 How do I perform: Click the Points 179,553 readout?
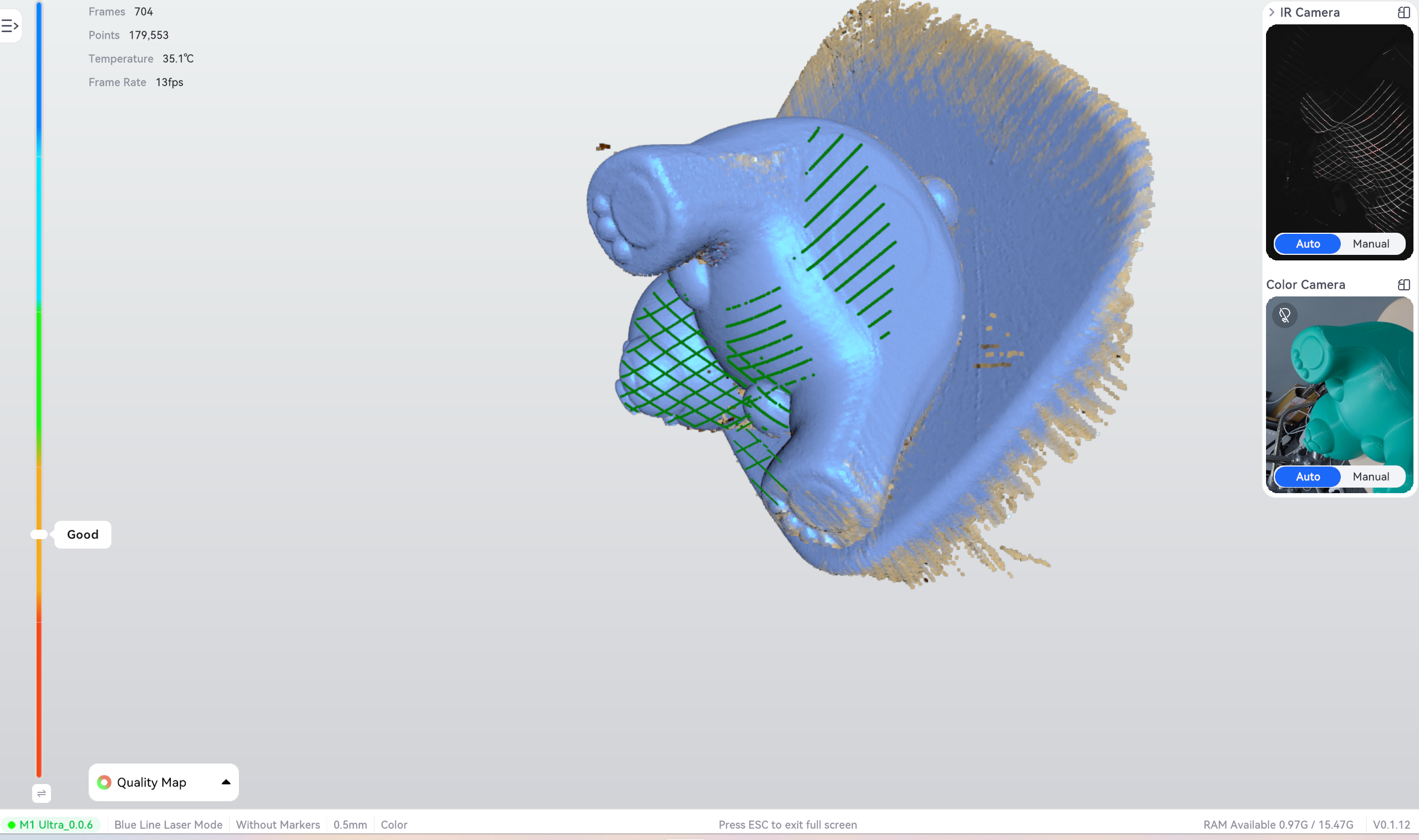tap(129, 35)
